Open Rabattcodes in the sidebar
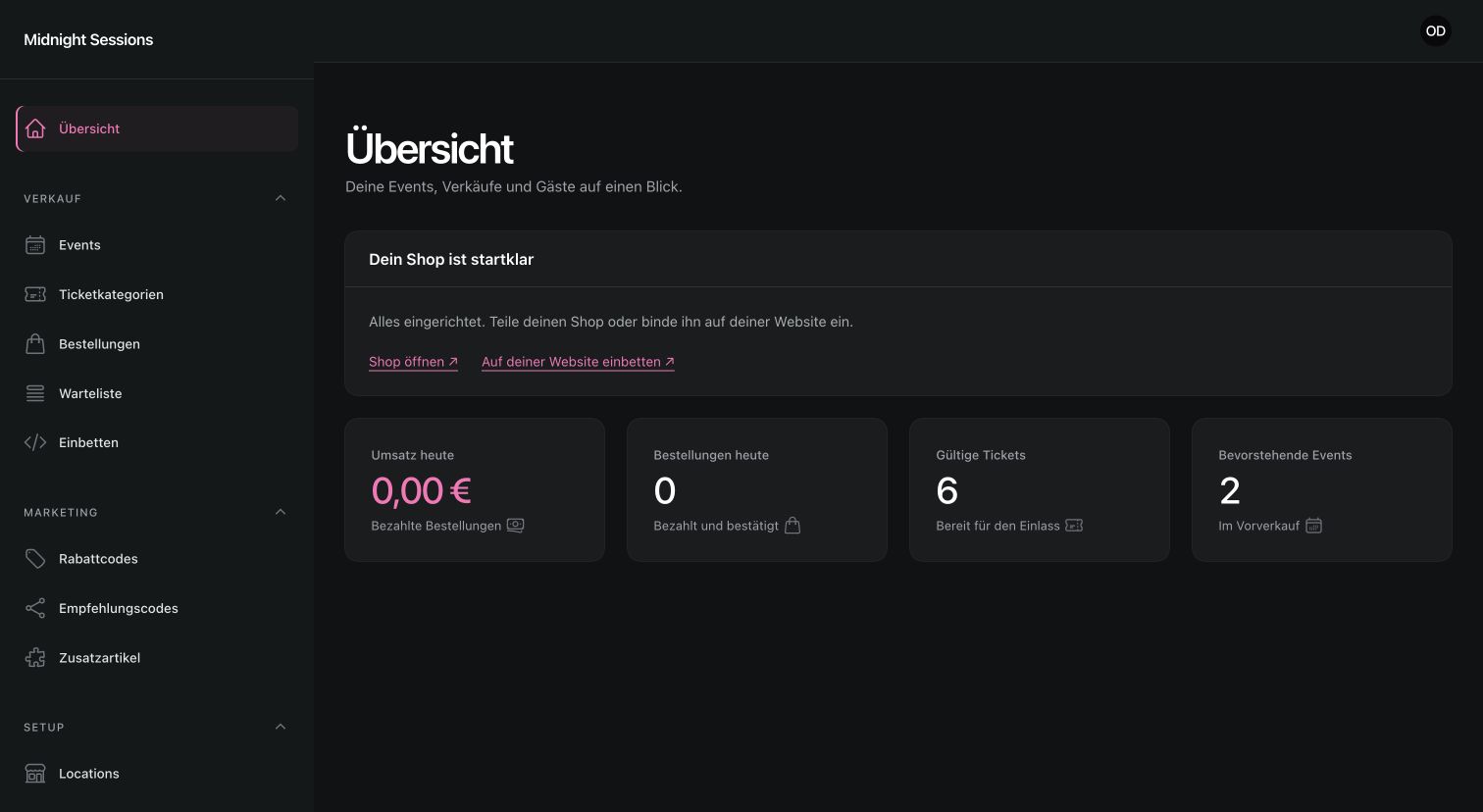The height and width of the screenshot is (812, 1483). [157, 559]
